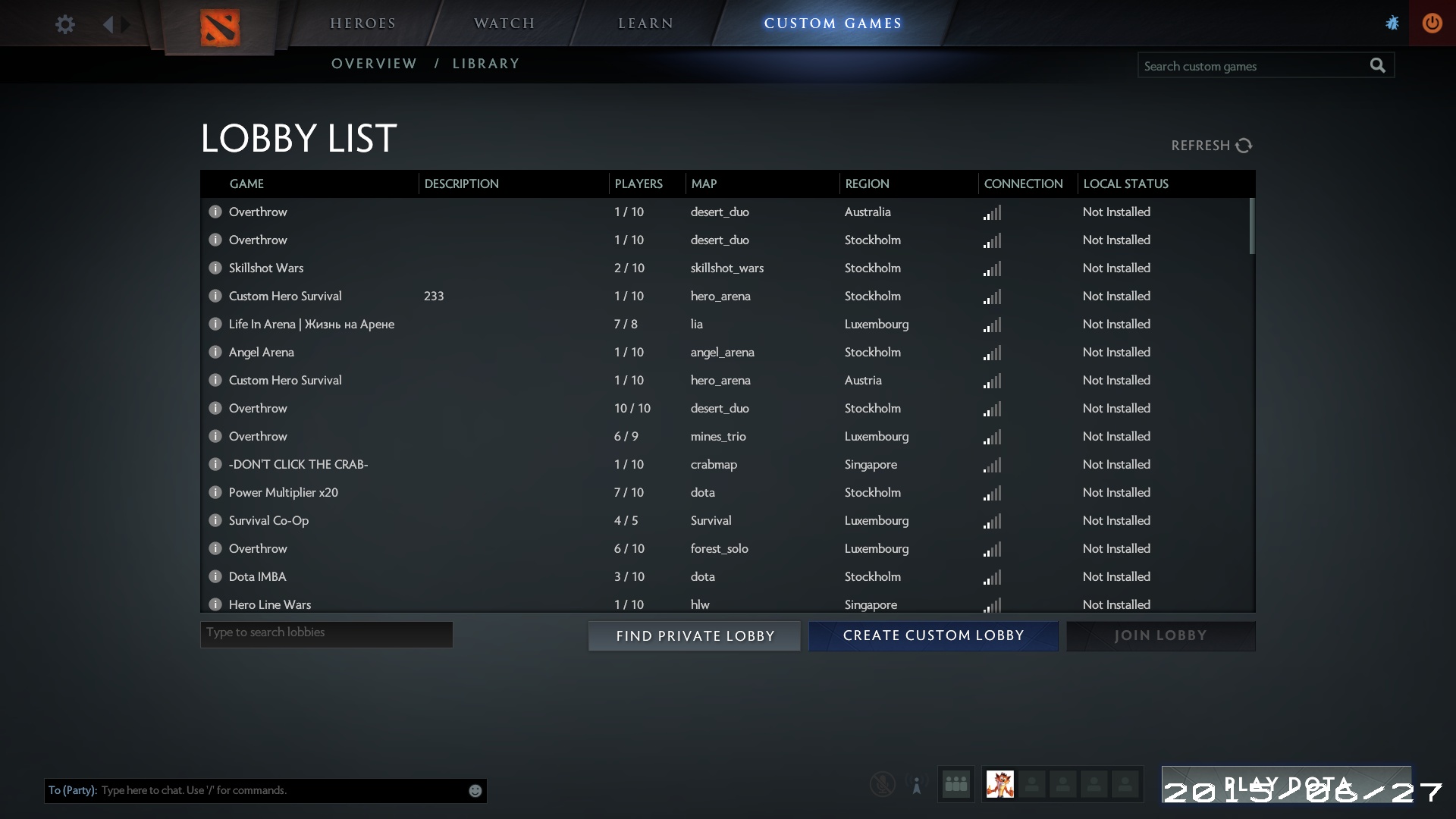Show info for Survival Co-Op lobby
This screenshot has width=1456, height=819.
tap(215, 520)
